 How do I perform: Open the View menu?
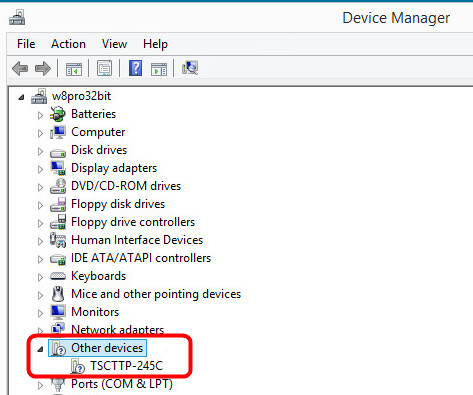tap(114, 44)
